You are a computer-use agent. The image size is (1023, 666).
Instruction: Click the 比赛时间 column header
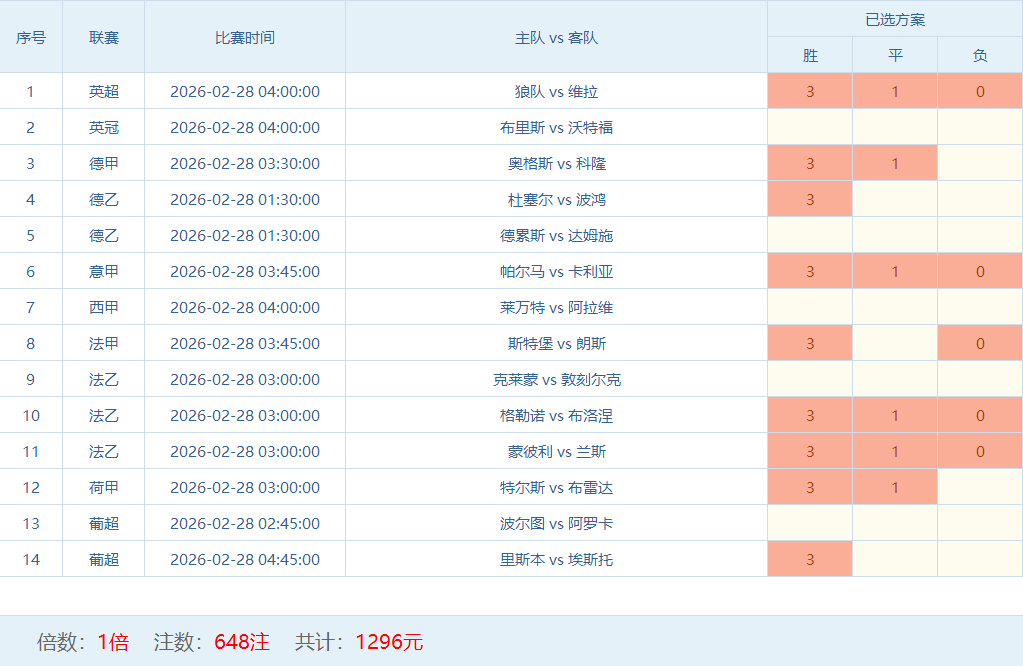pos(245,37)
